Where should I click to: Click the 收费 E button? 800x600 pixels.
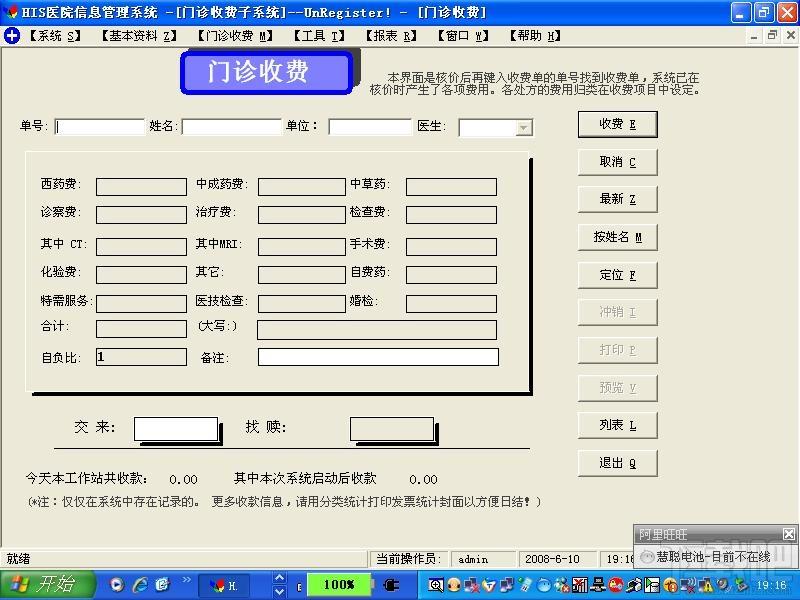[x=617, y=124]
